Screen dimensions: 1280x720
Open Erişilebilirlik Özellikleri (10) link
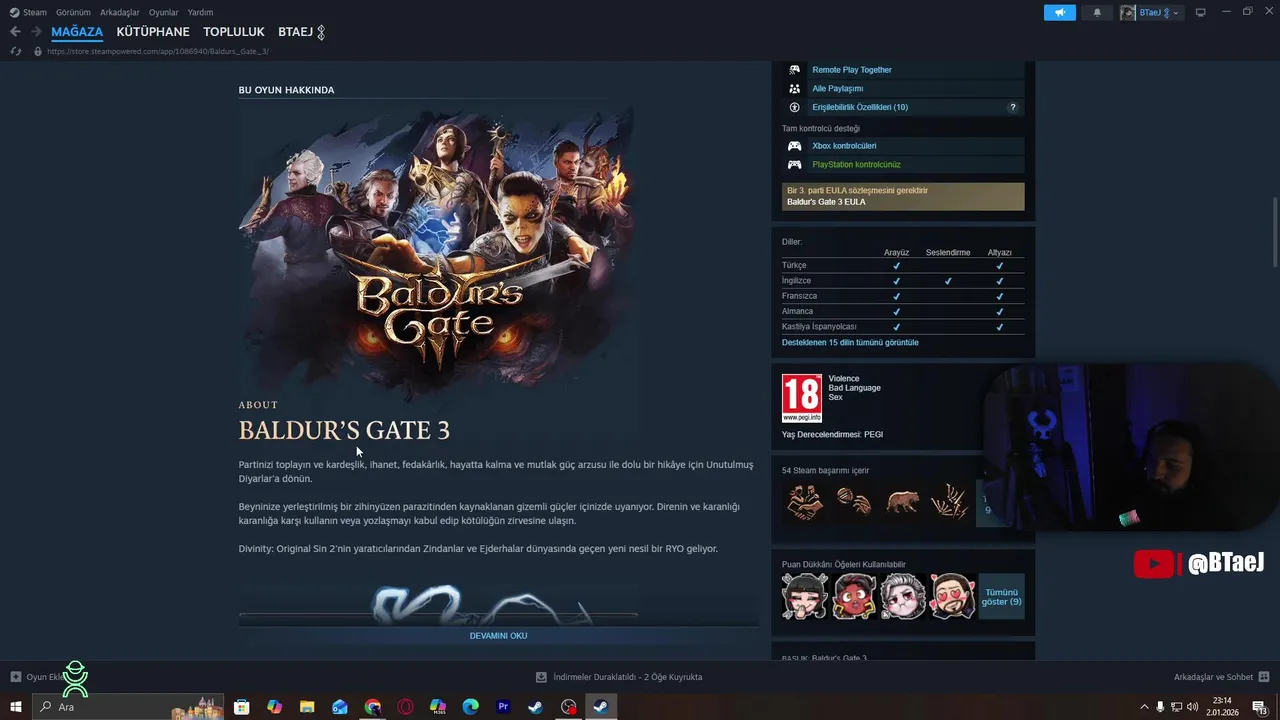click(x=860, y=107)
